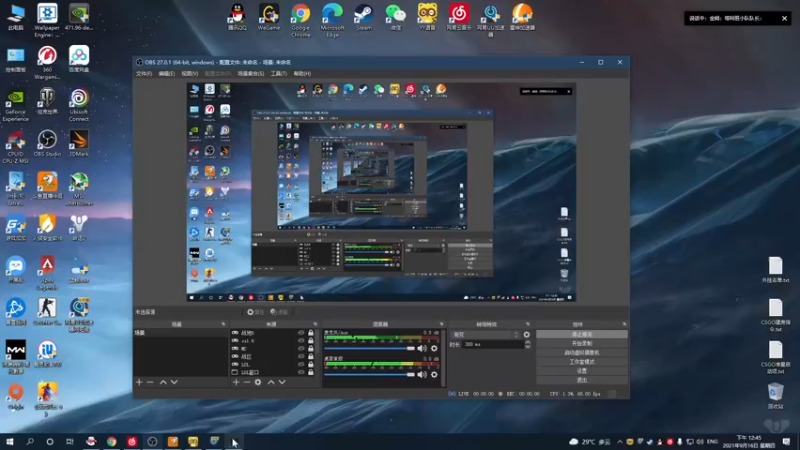Click the 退出 button in controls
This screenshot has height=450, width=800.
[x=582, y=380]
